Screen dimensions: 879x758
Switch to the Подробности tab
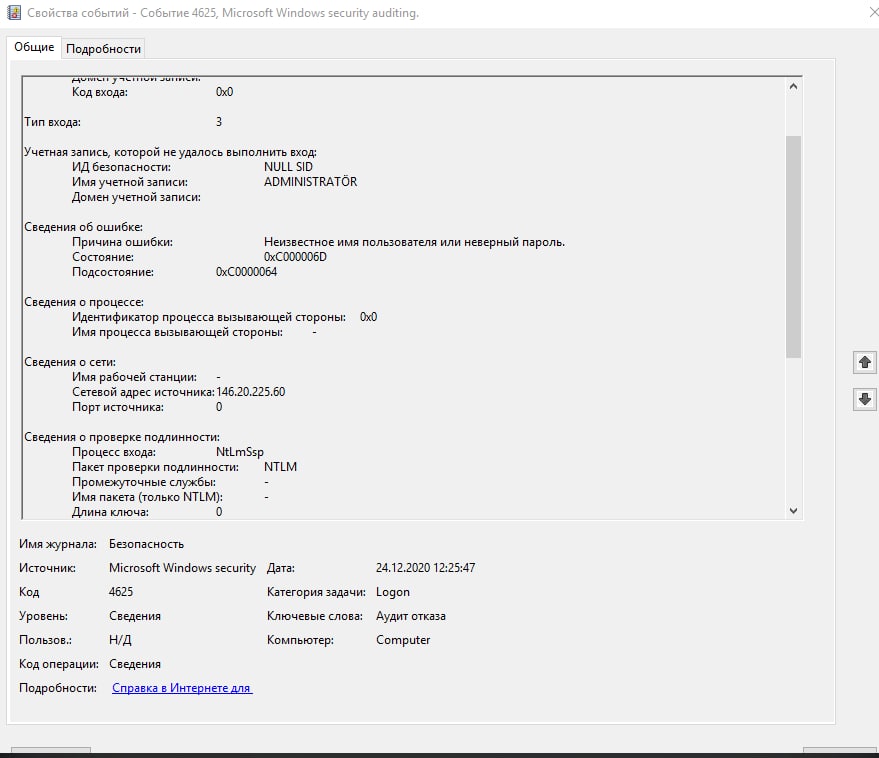tap(103, 49)
